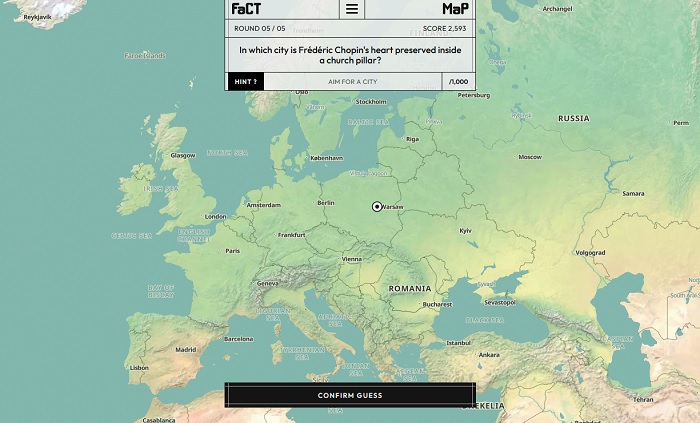This screenshot has height=423, width=700.
Task: Click Amsterdam on the map
Action: coord(264,205)
